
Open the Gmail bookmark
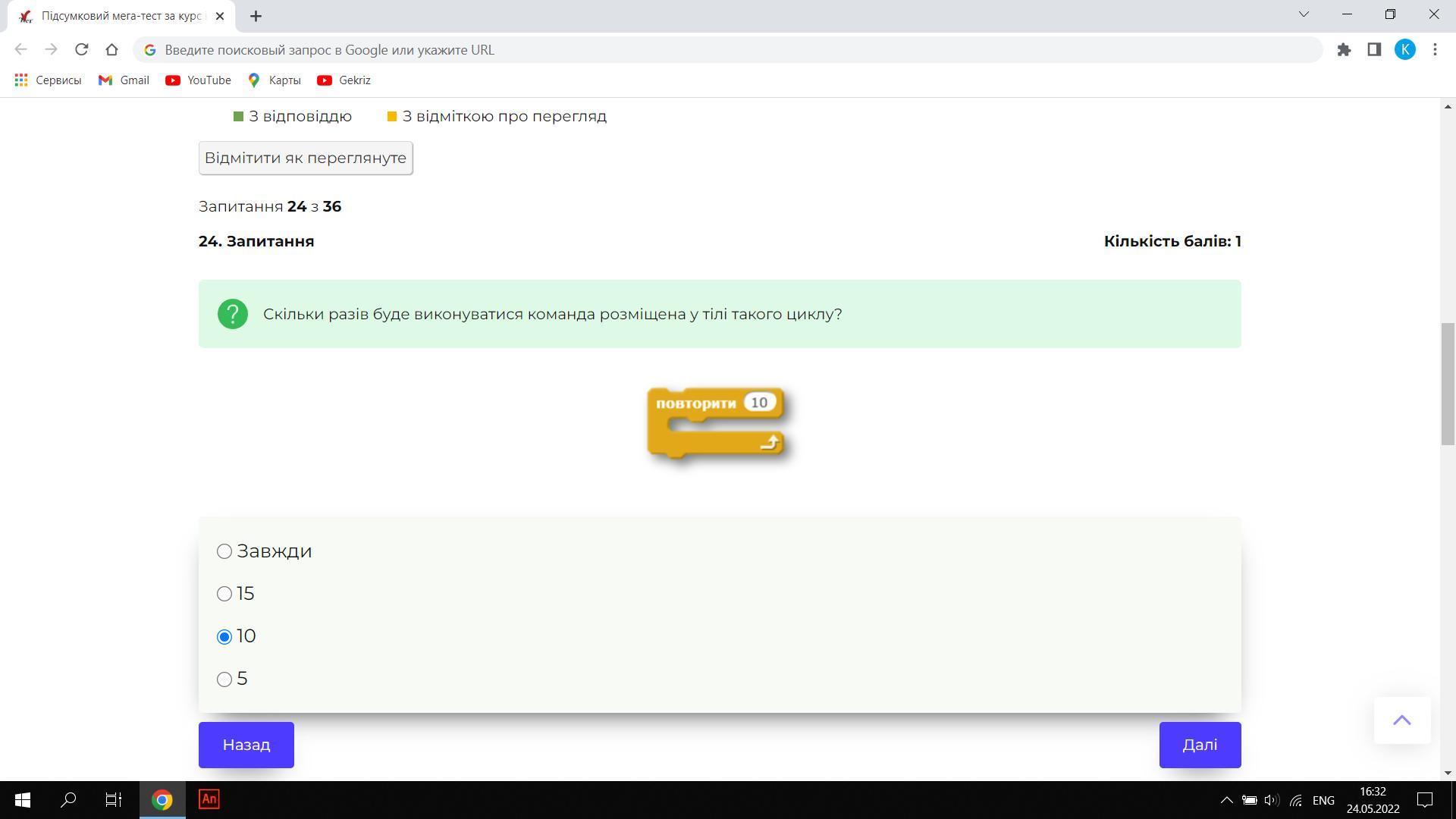click(x=124, y=80)
